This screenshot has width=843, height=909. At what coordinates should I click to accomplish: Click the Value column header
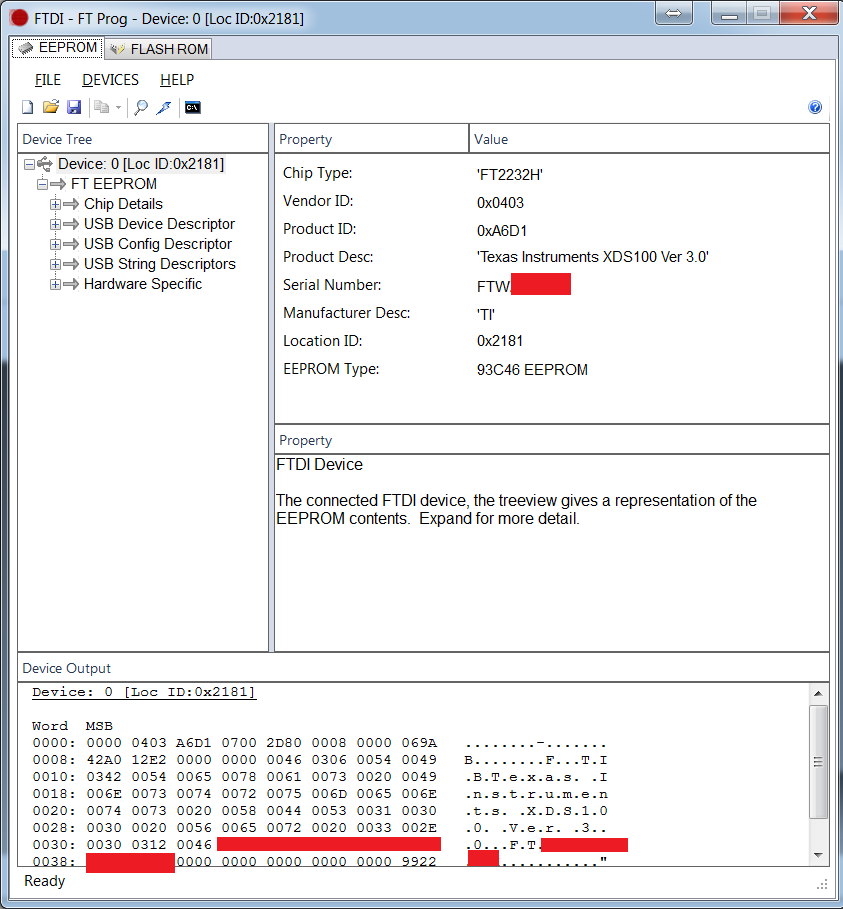[649, 139]
